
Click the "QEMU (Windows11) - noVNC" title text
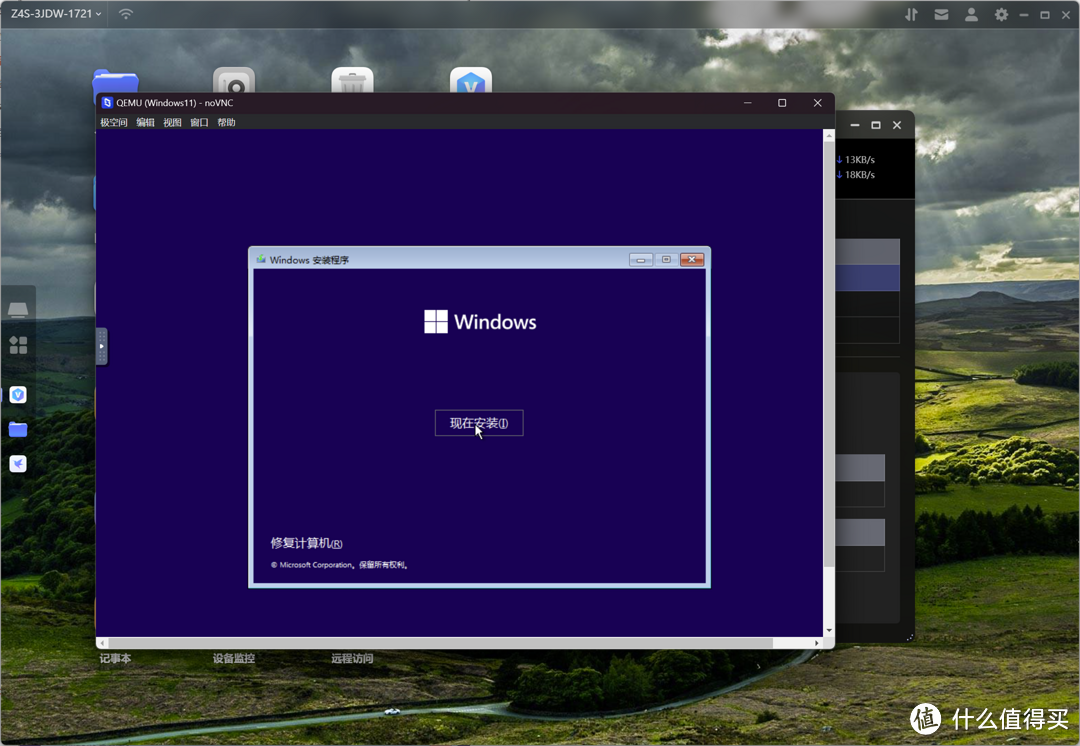point(175,103)
